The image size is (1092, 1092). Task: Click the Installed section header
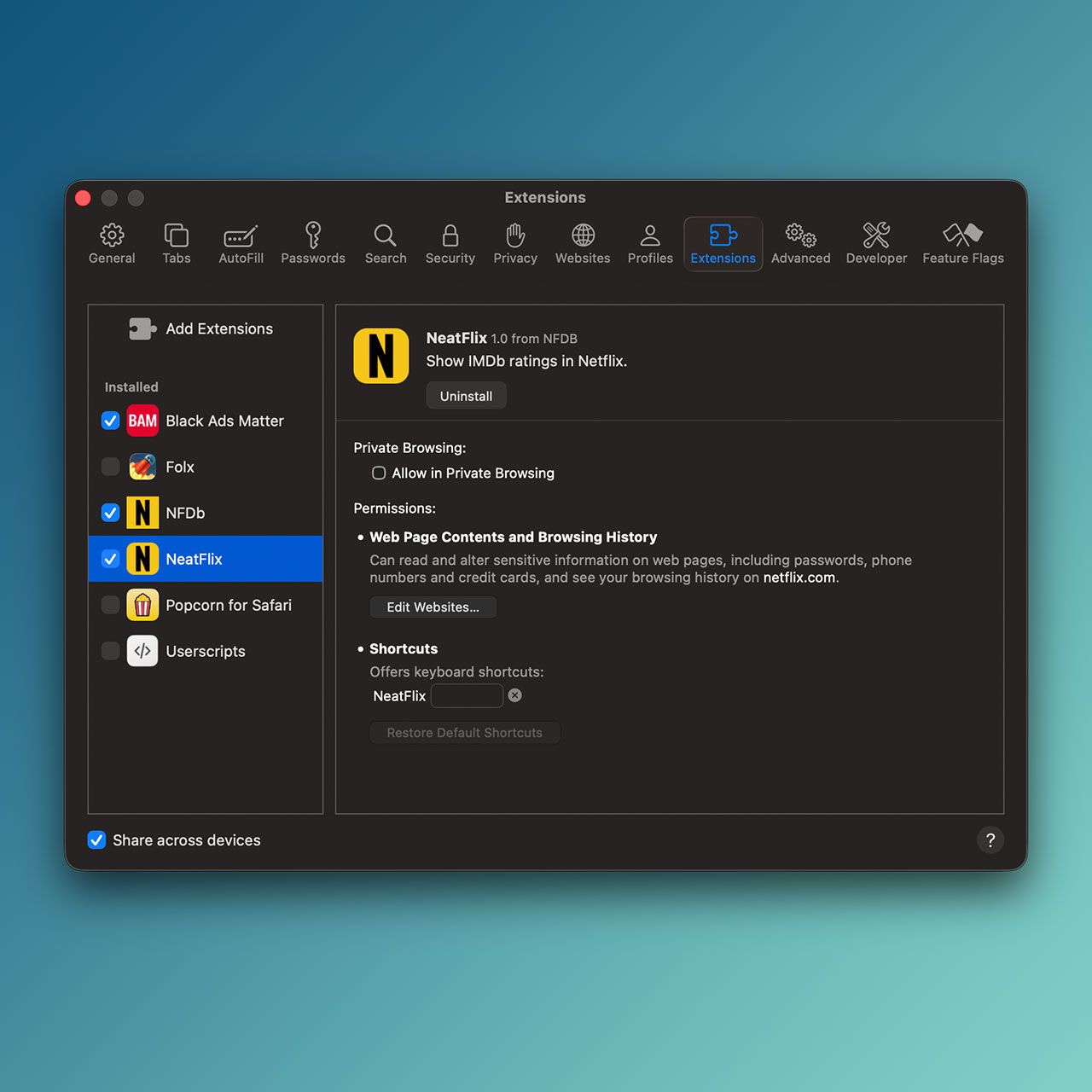(x=131, y=386)
